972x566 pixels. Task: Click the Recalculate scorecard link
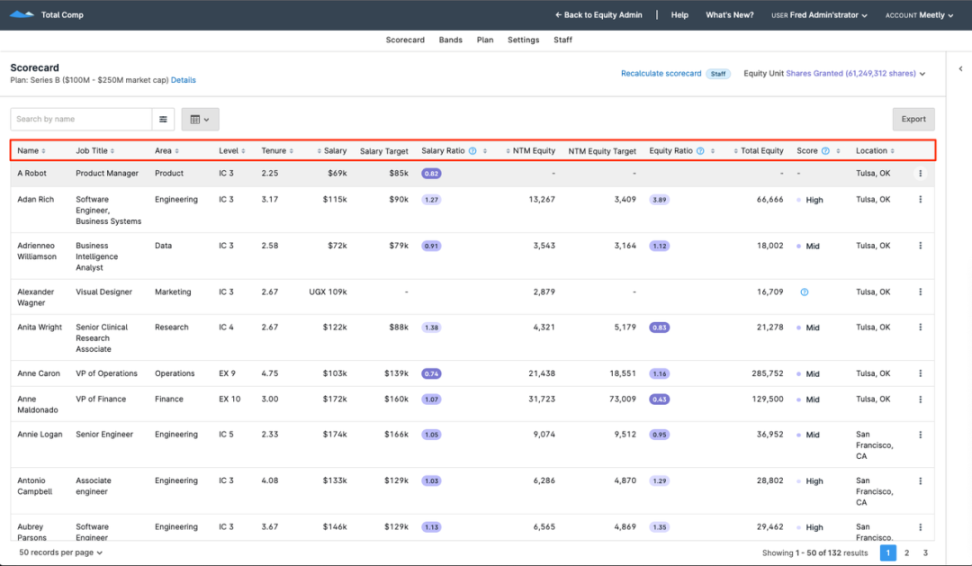[661, 73]
